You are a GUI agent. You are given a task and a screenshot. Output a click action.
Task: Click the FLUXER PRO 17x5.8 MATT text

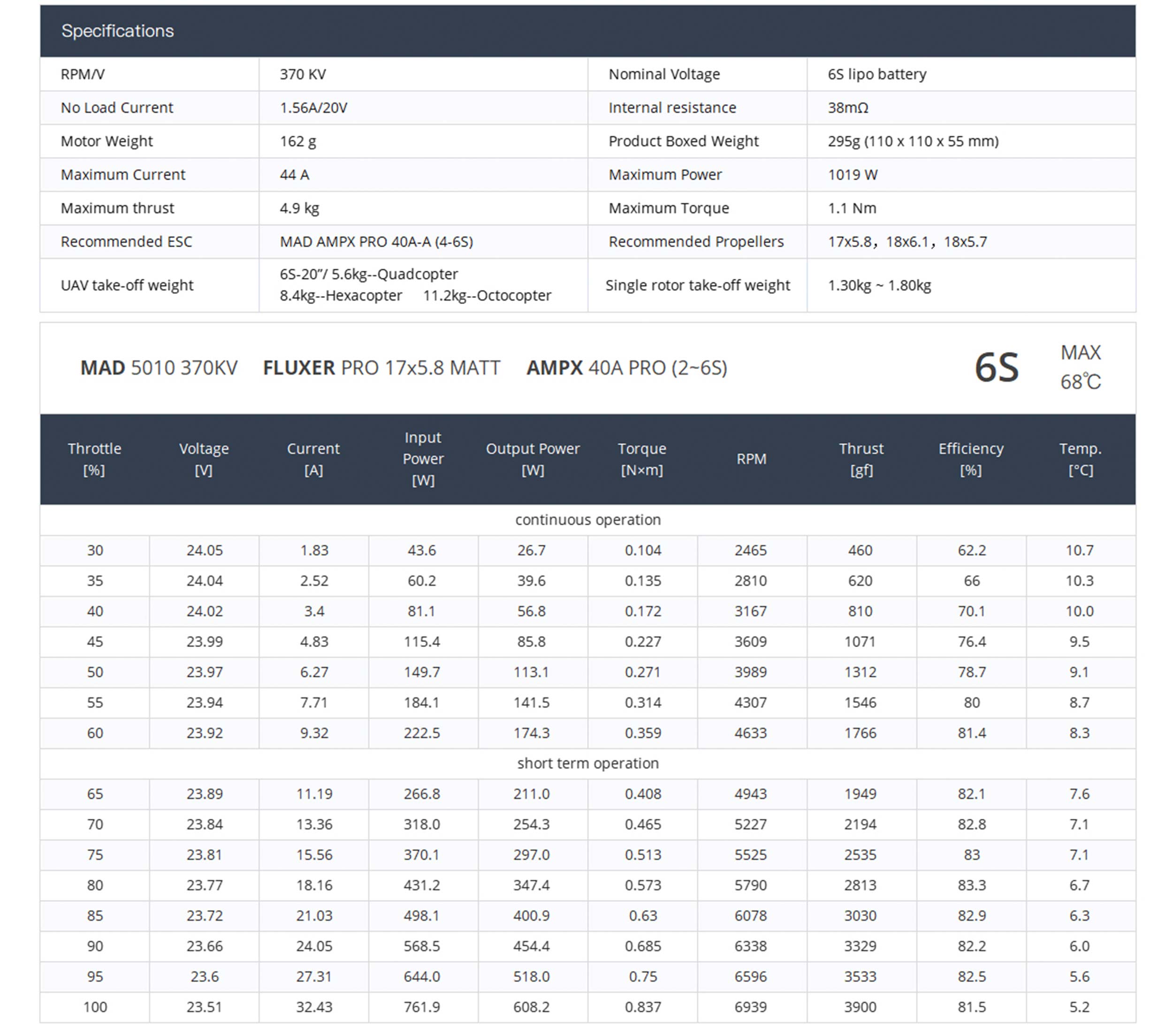(x=381, y=368)
